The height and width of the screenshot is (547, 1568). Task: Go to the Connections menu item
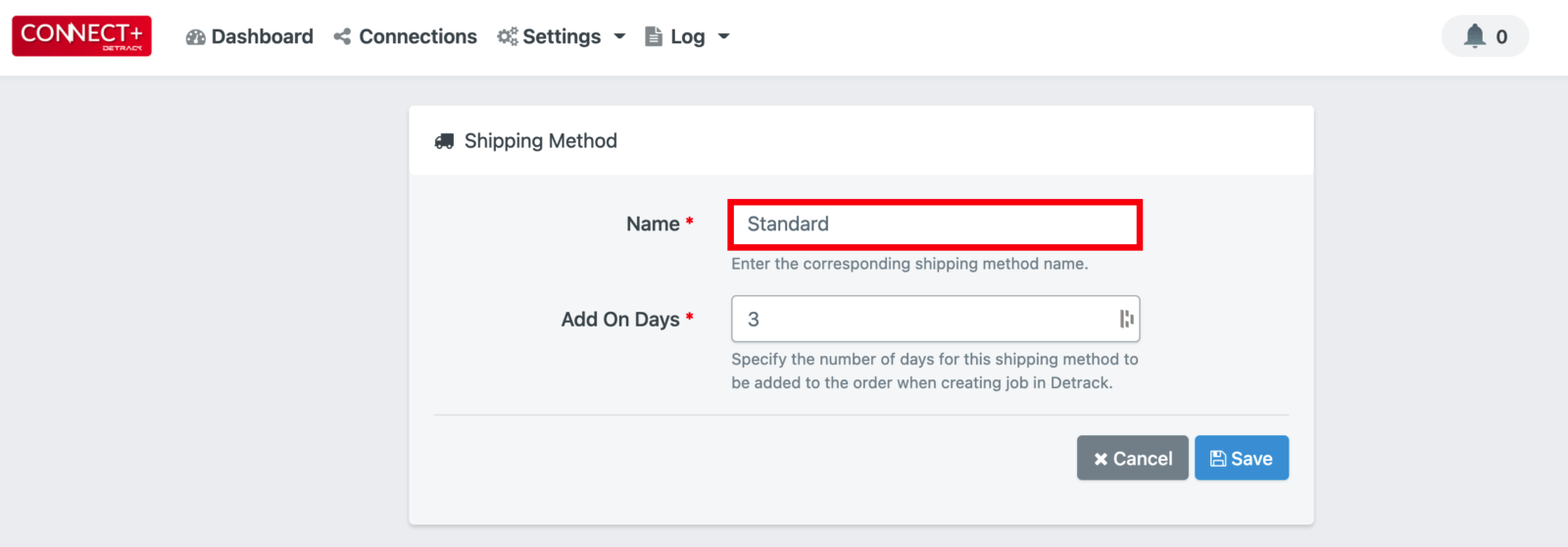pyautogui.click(x=406, y=36)
